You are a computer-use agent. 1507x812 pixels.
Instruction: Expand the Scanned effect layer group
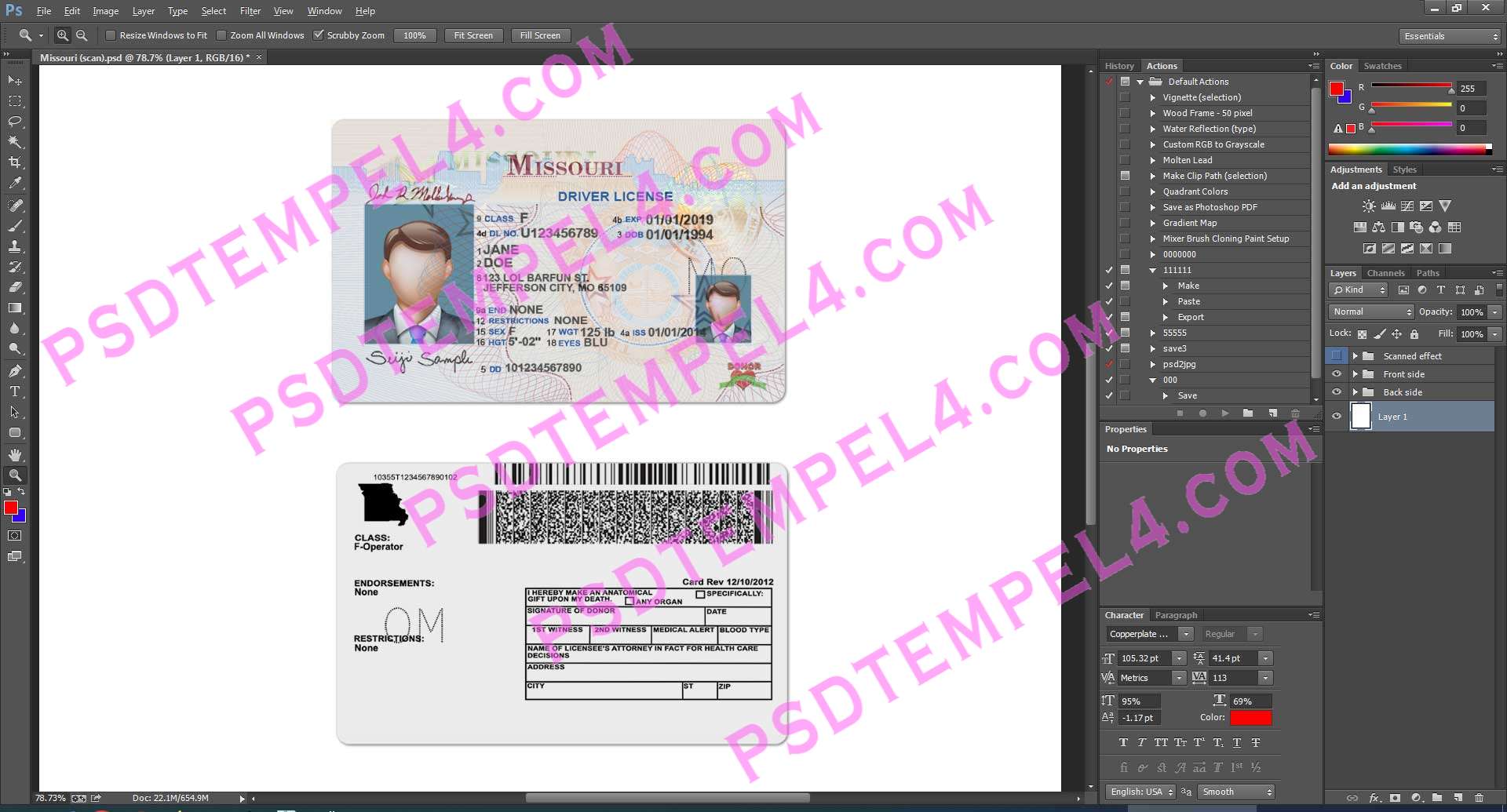pos(1355,356)
